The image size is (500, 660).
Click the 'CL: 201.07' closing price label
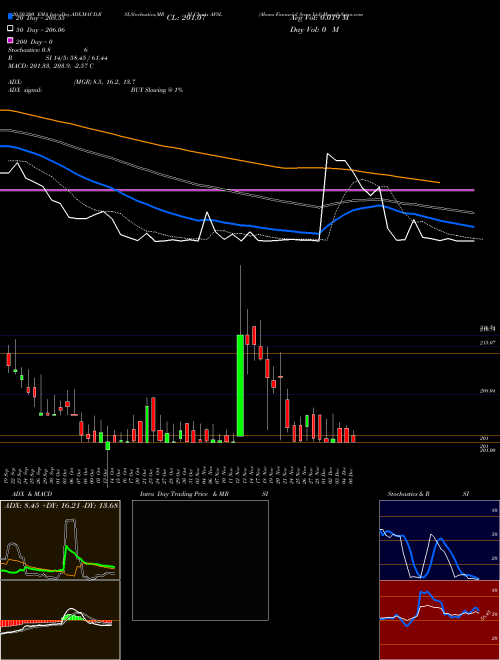(186, 18)
